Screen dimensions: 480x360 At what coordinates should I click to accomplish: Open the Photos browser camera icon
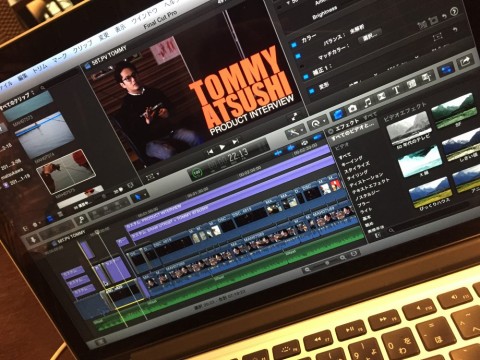[x=352, y=109]
